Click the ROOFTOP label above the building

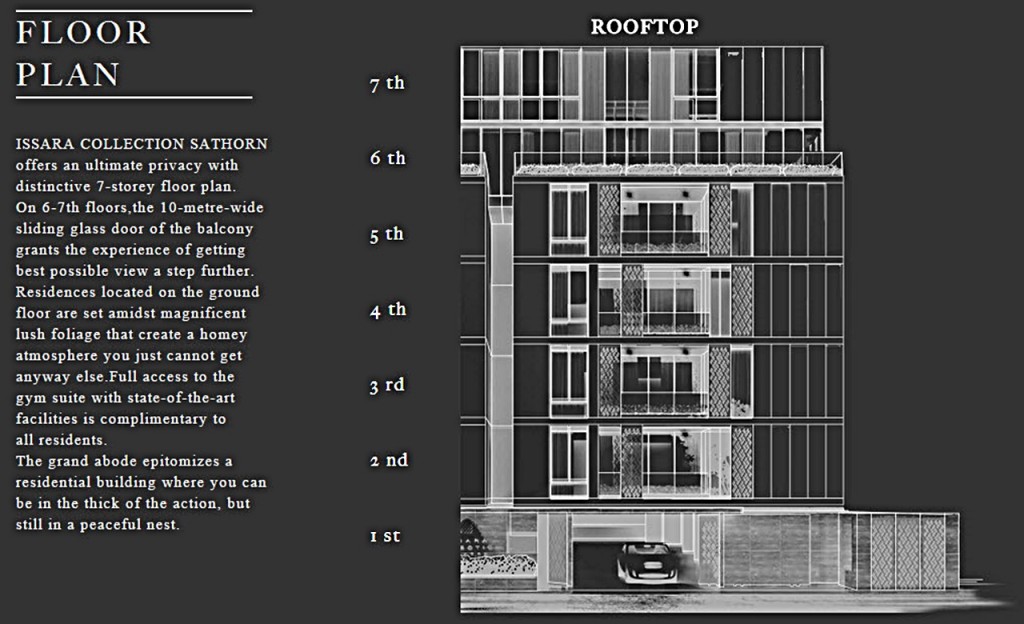point(644,27)
